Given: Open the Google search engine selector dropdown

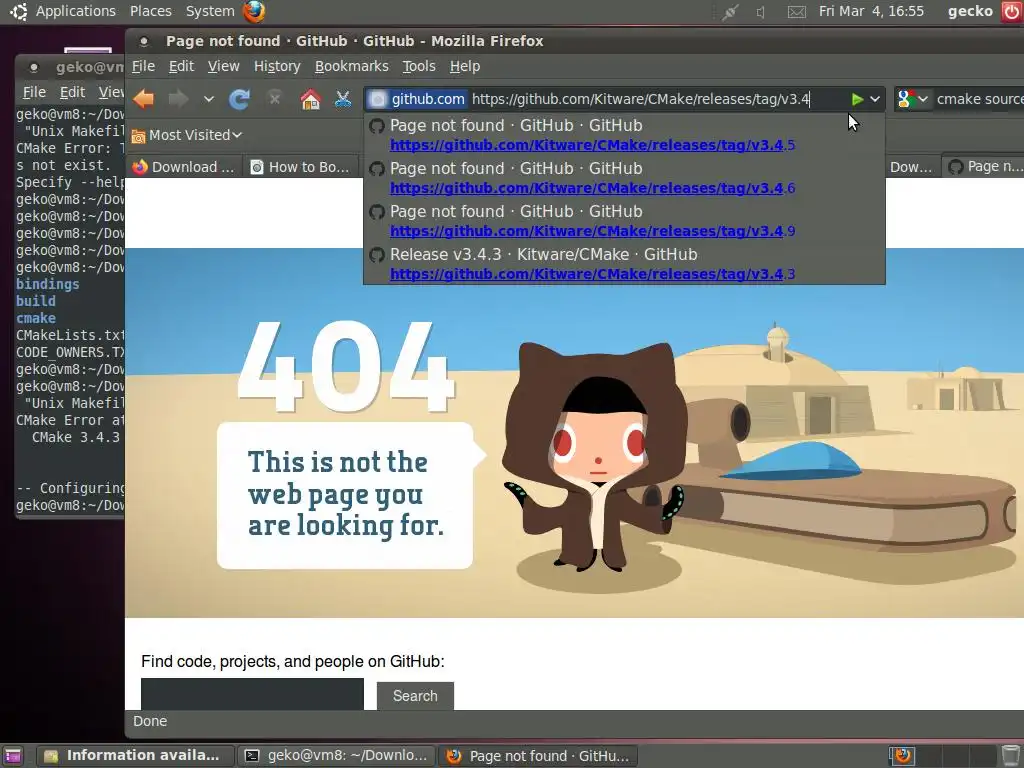Looking at the screenshot, I should coord(912,99).
